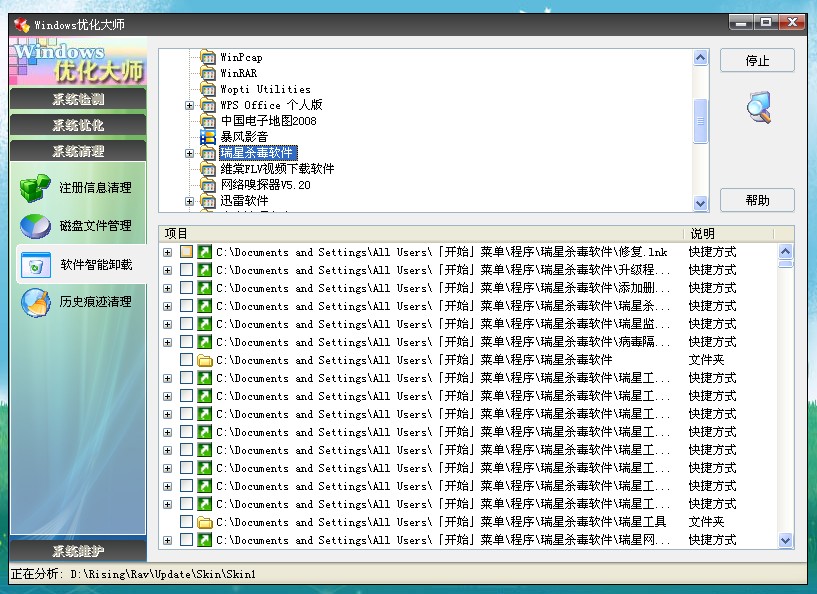817x594 pixels.
Task: Click shortcut icon of the 病毒隔... row
Action: coord(204,342)
